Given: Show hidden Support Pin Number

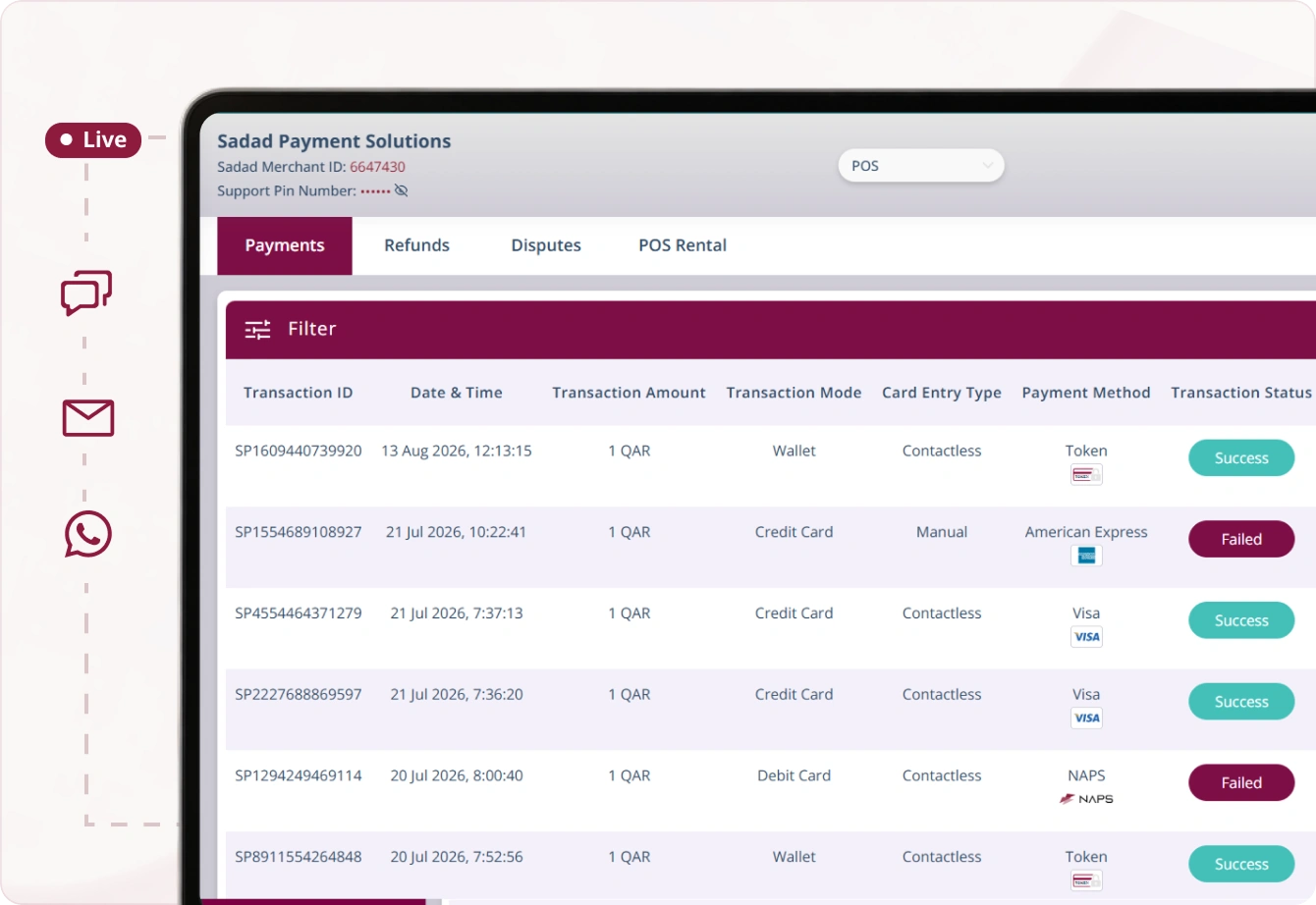Looking at the screenshot, I should [x=402, y=191].
